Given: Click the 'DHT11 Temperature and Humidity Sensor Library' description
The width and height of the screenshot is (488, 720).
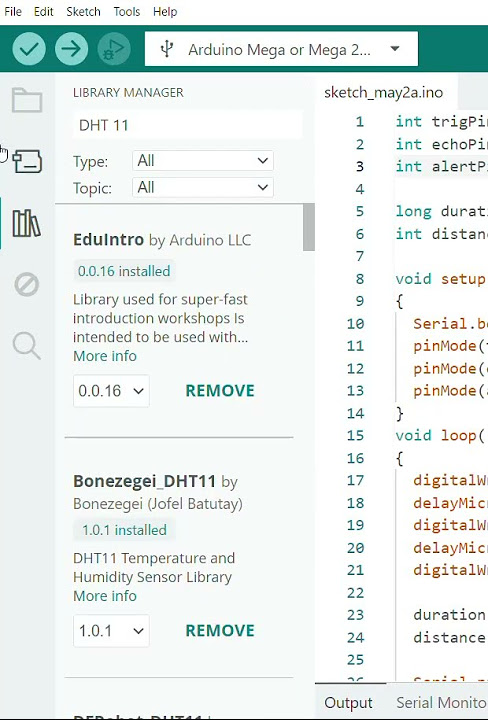Looking at the screenshot, I should tap(154, 568).
